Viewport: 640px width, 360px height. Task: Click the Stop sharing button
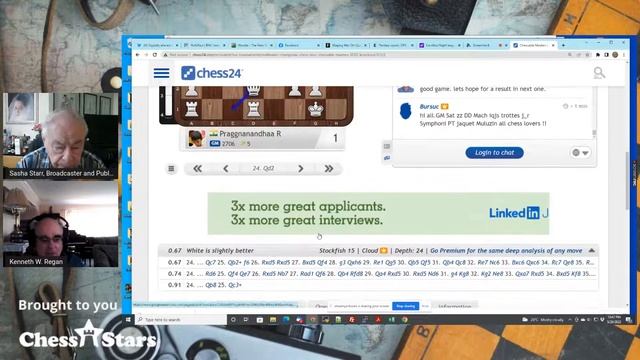405,306
